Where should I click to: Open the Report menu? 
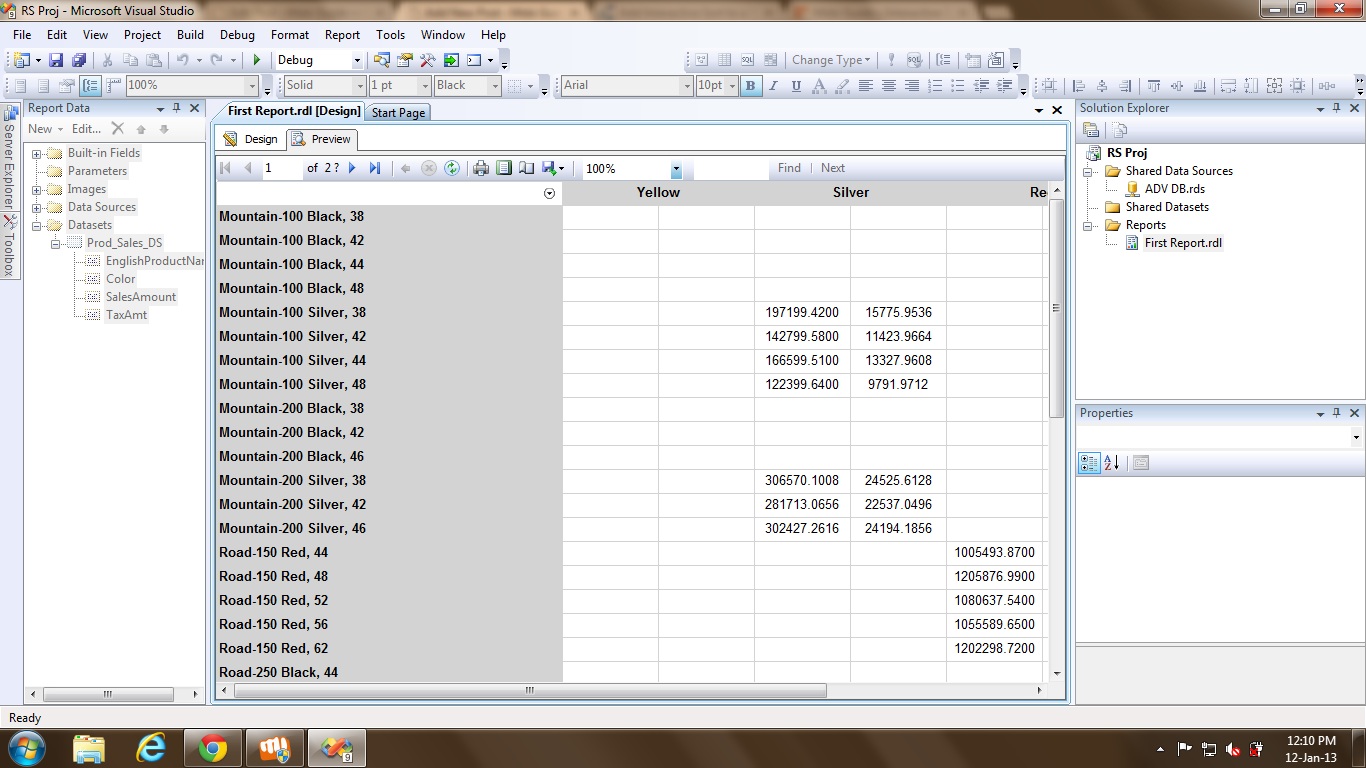click(x=342, y=34)
